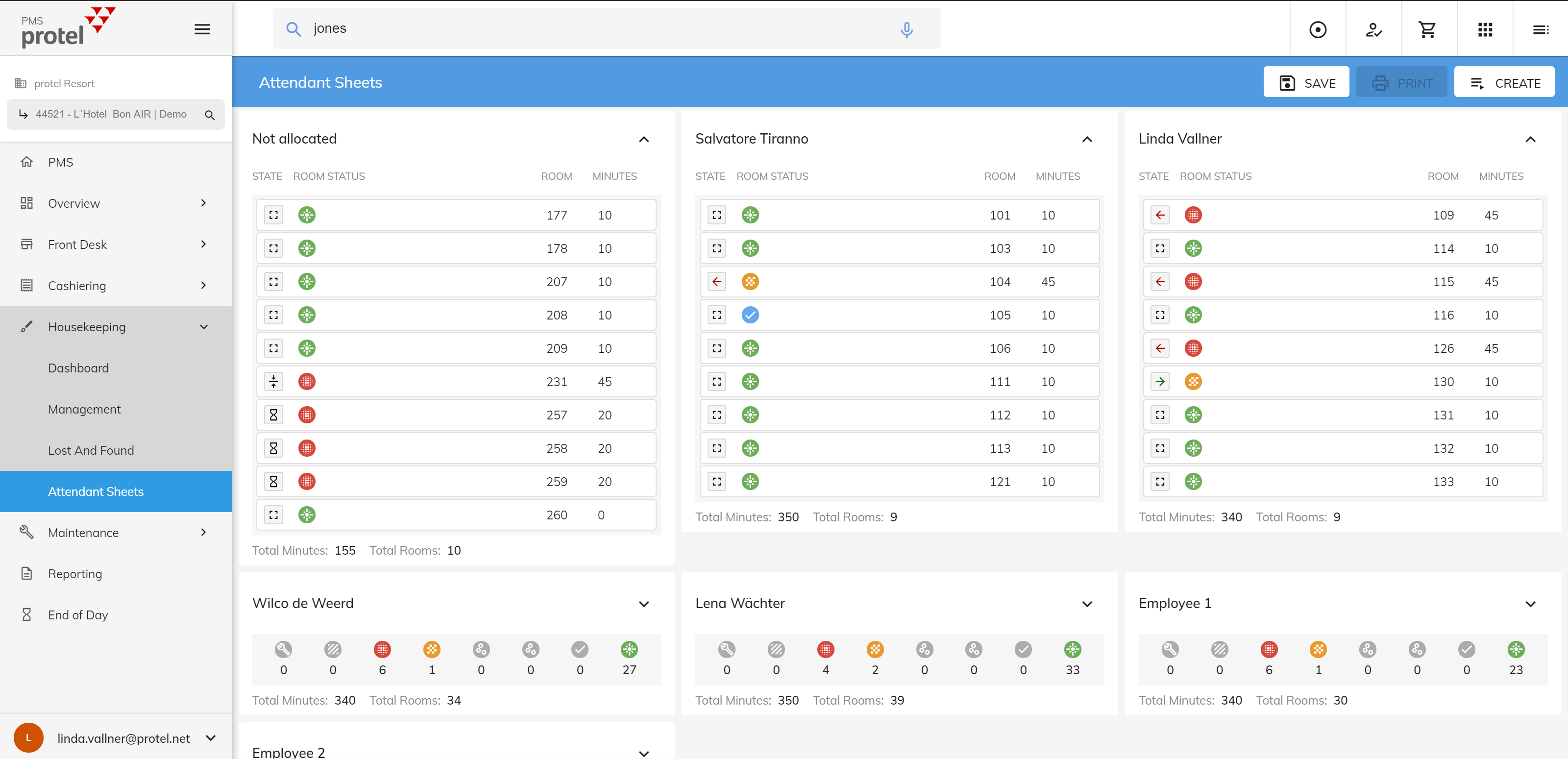
Task: Expand the Wilco de Weerd sheet
Action: pos(643,604)
